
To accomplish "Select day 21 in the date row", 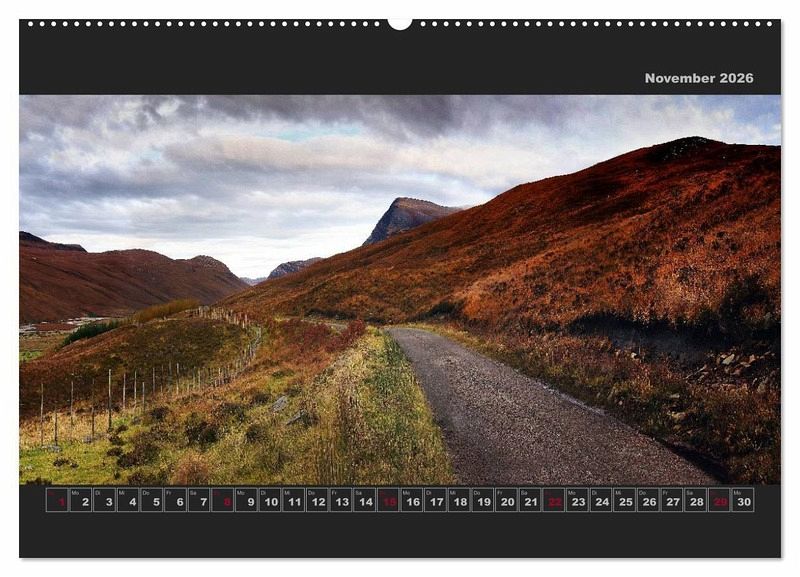I will (x=530, y=500).
